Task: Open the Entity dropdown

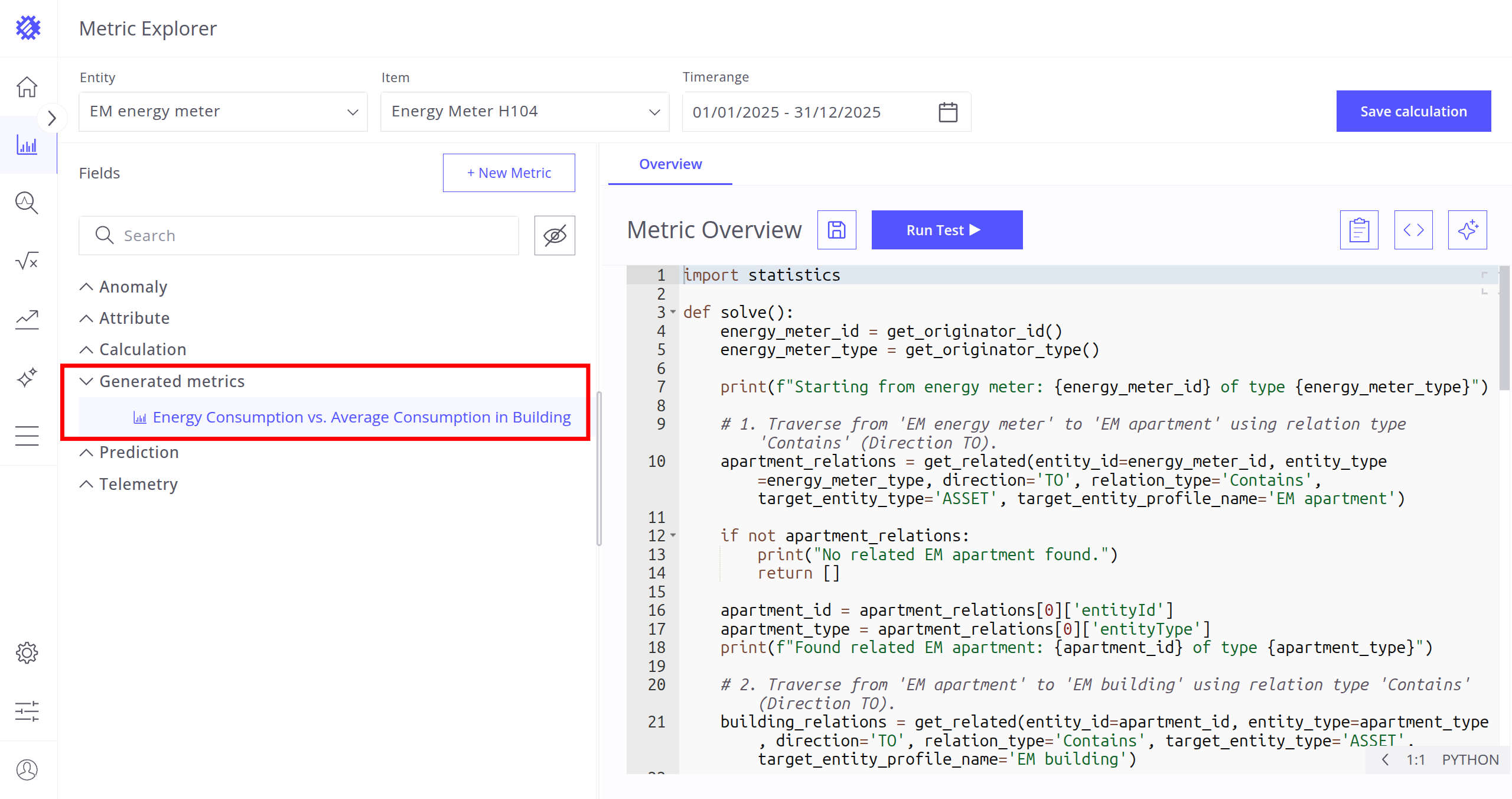Action: (x=223, y=112)
